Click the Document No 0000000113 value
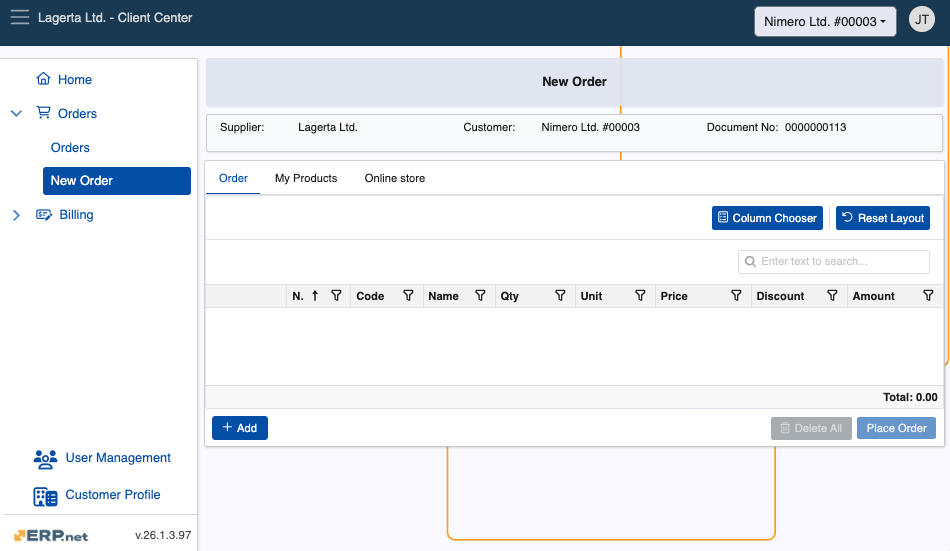This screenshot has width=950, height=551. (815, 127)
